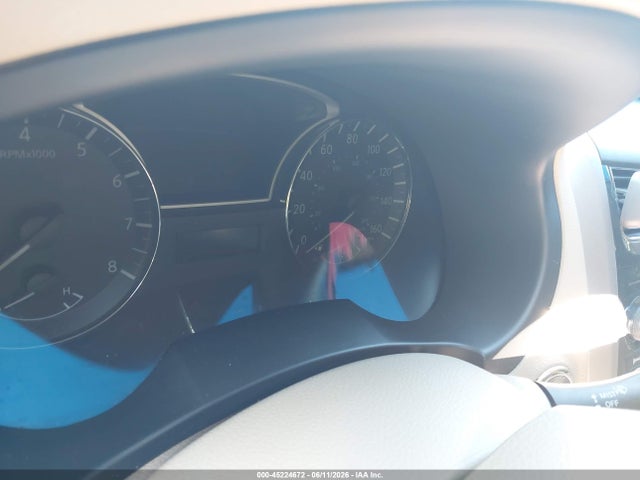Click the number 7 on tachometer
This screenshot has height=480, width=640.
129,224
